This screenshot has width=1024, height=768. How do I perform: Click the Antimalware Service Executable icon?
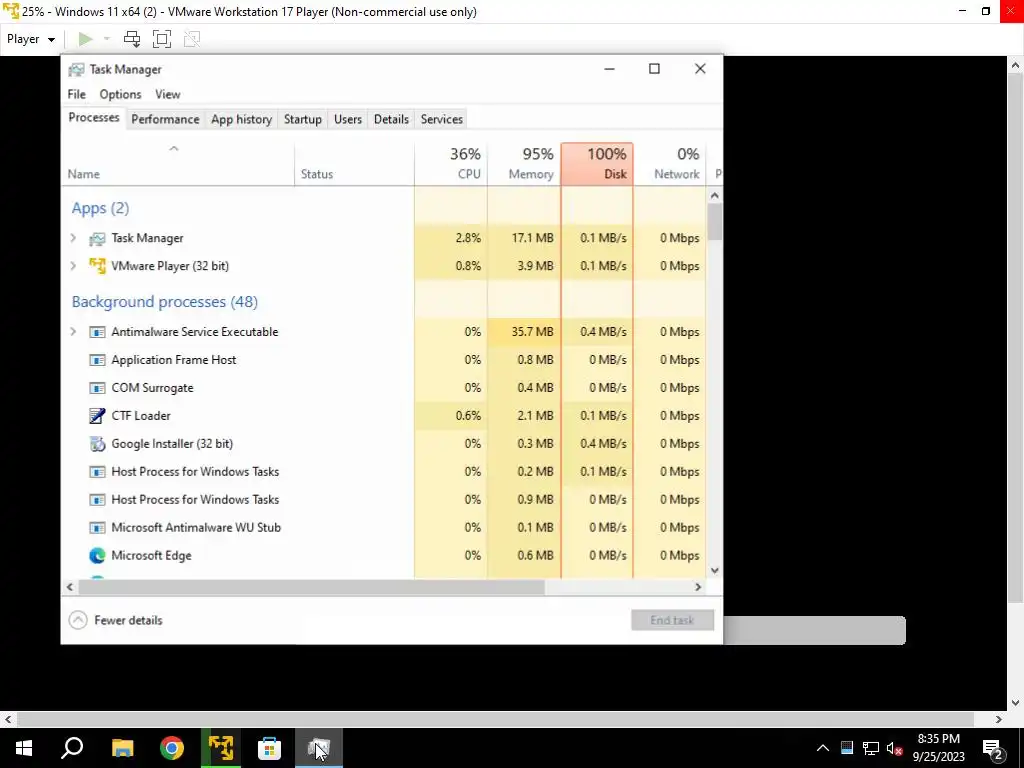[x=97, y=332]
